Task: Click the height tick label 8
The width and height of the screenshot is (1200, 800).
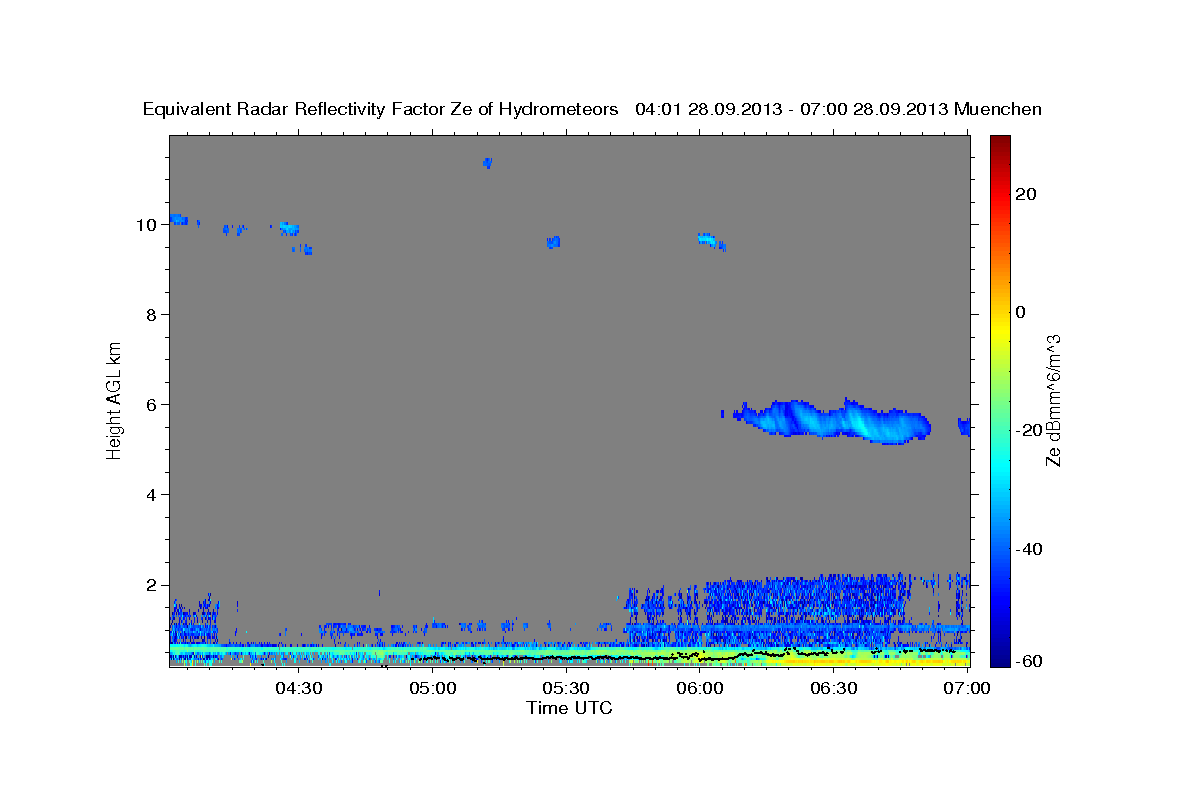Action: (x=153, y=315)
